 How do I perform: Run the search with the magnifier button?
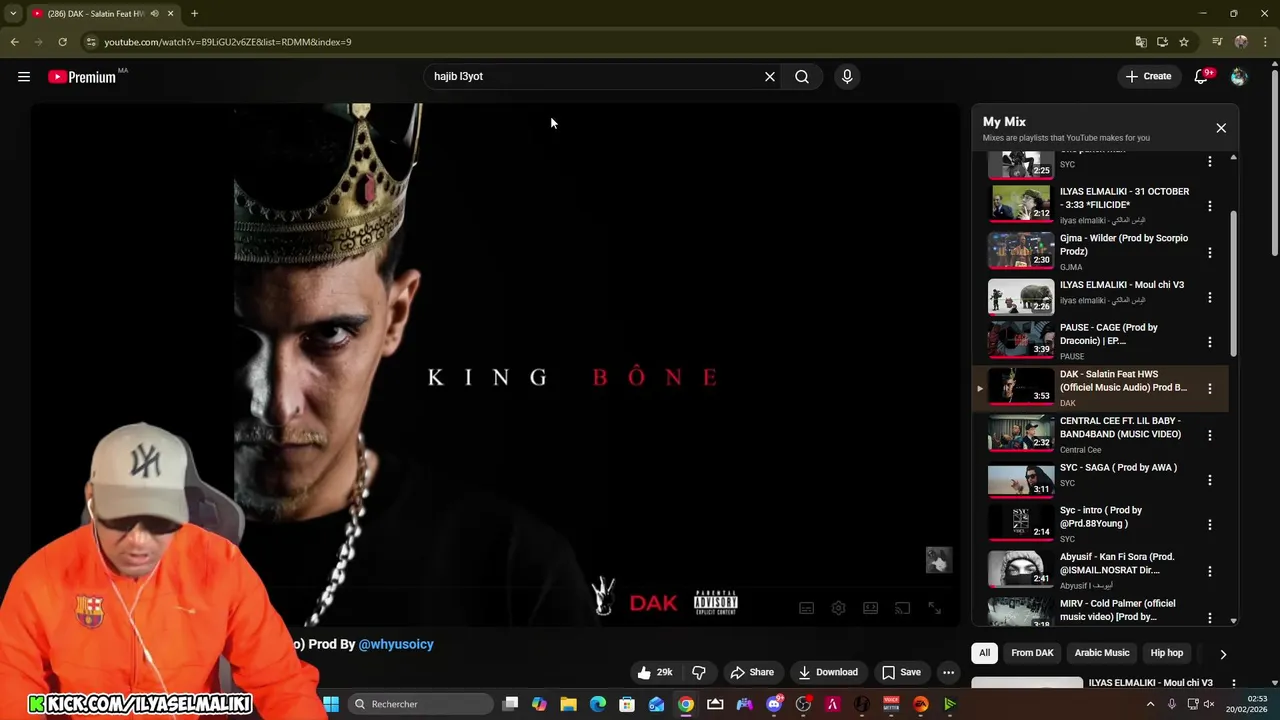pos(802,77)
